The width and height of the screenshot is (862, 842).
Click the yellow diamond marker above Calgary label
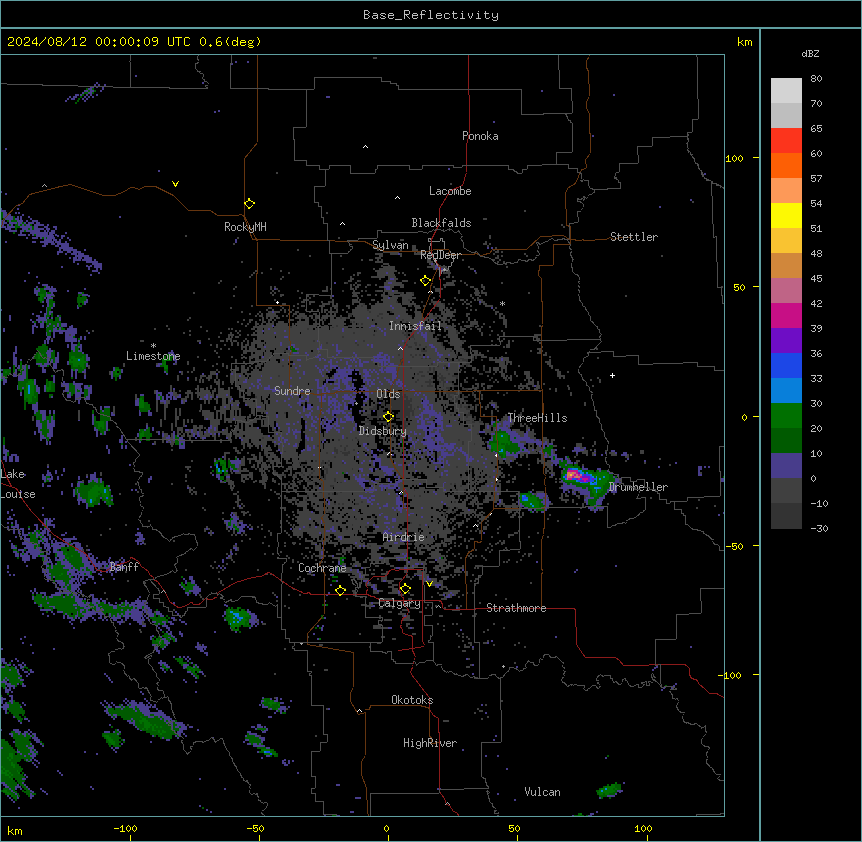(405, 589)
